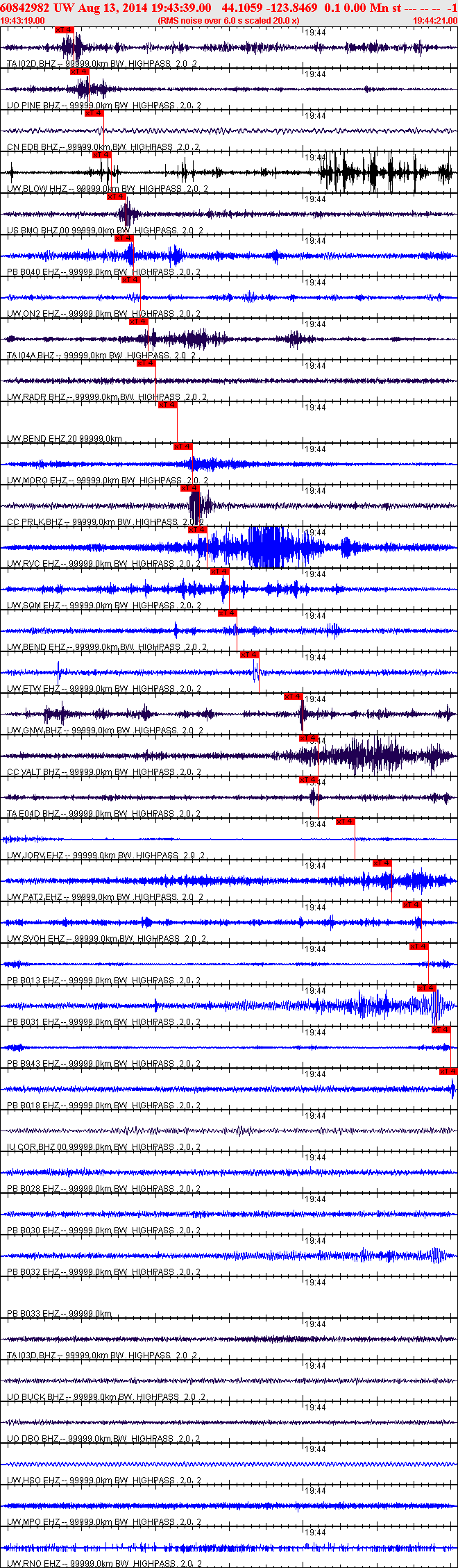Select the pick marker on PB B013 trace
458x1568 pixels.
[x=418, y=946]
